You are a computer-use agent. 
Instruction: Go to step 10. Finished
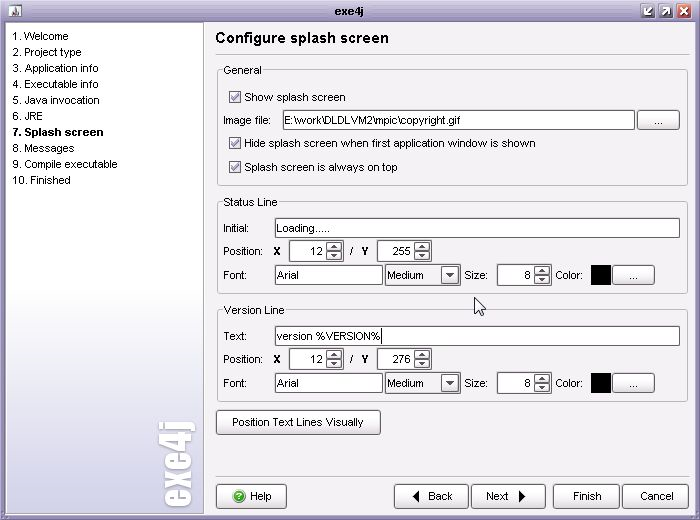(x=42, y=180)
